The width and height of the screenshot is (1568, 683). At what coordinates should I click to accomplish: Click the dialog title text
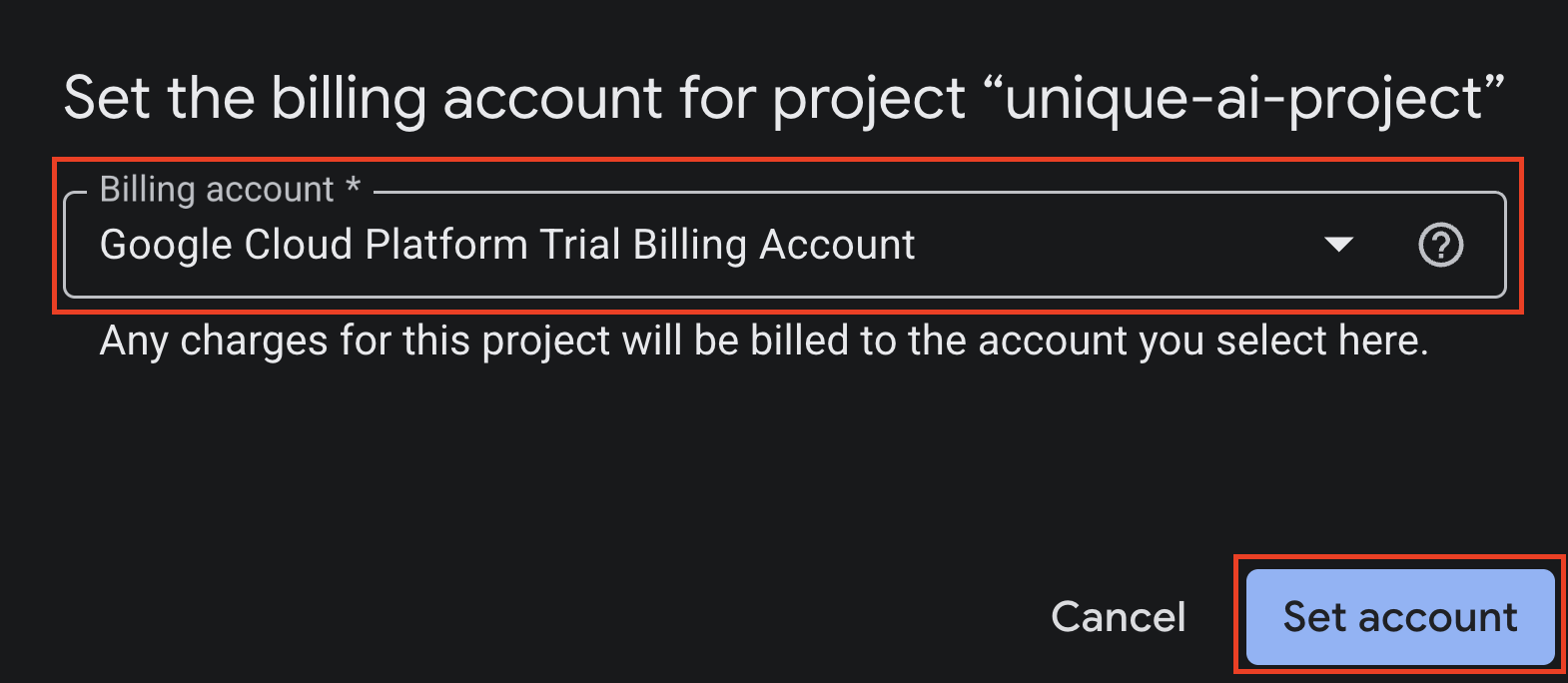(782, 97)
